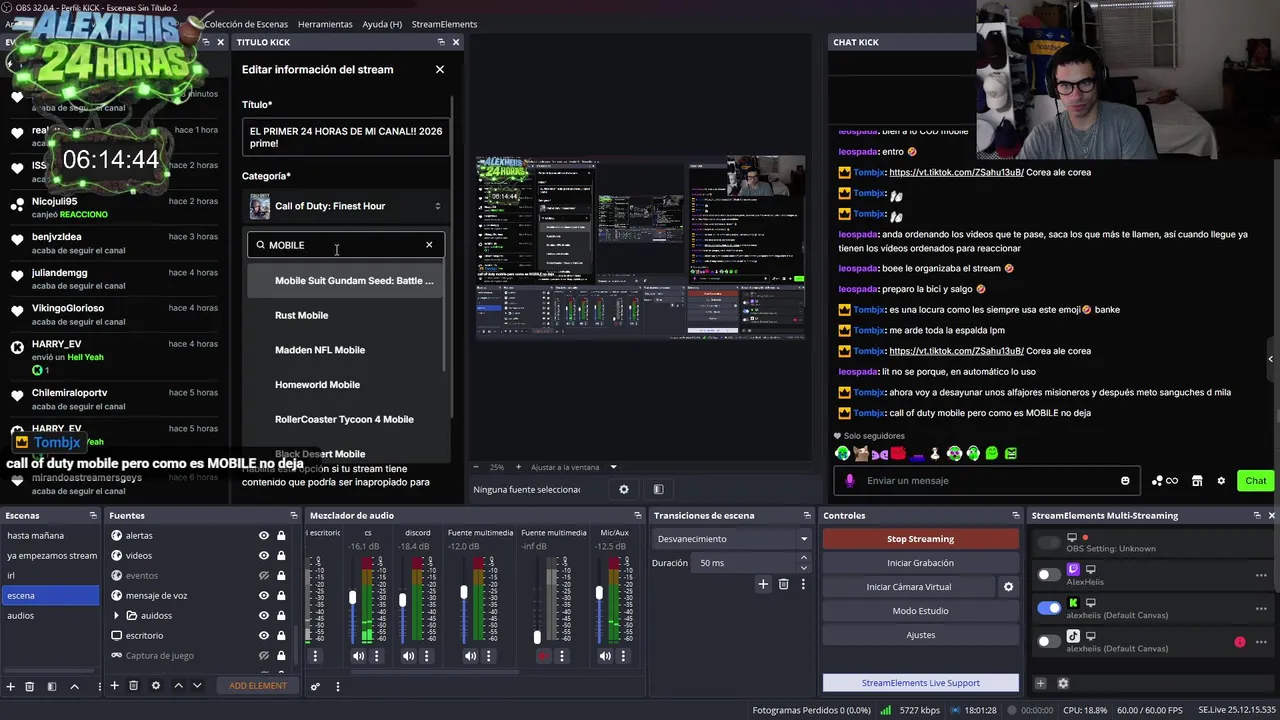
Task: Click the green Chat send button
Action: click(1256, 481)
